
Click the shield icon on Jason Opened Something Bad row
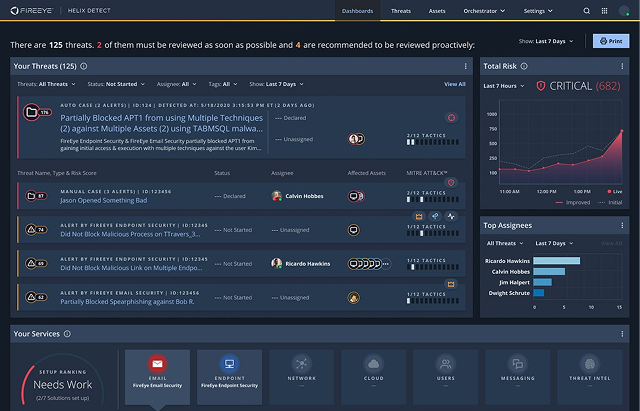[451, 182]
